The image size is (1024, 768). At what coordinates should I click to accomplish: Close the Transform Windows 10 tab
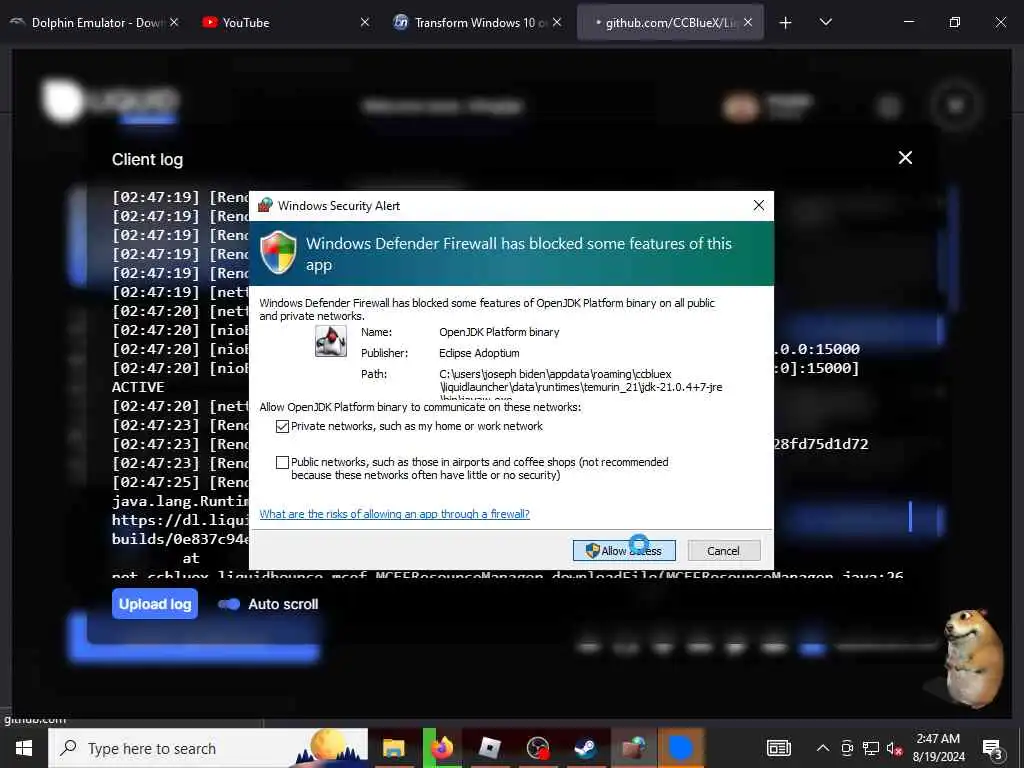(x=557, y=22)
